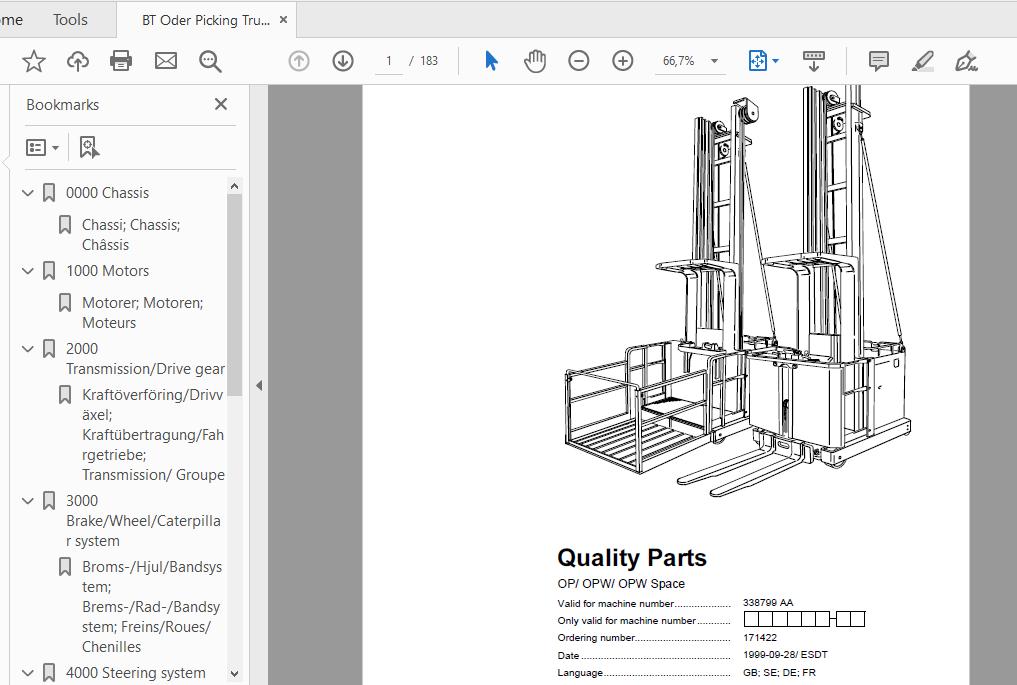Click the envelope email icon
The image size is (1017, 685).
(166, 61)
